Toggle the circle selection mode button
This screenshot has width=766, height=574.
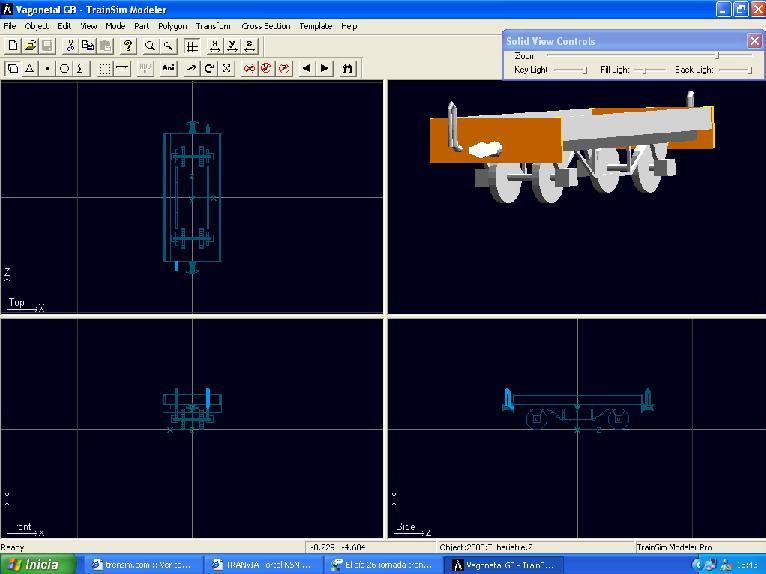pos(64,69)
